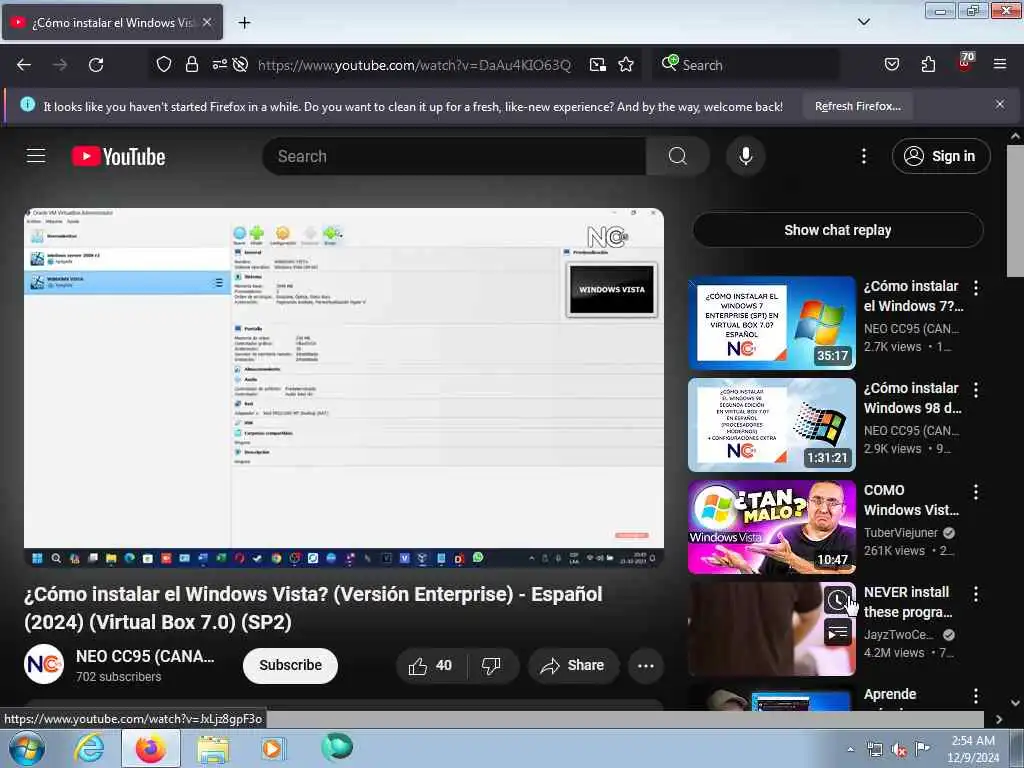Click the main video player
The width and height of the screenshot is (1024, 768).
point(344,387)
